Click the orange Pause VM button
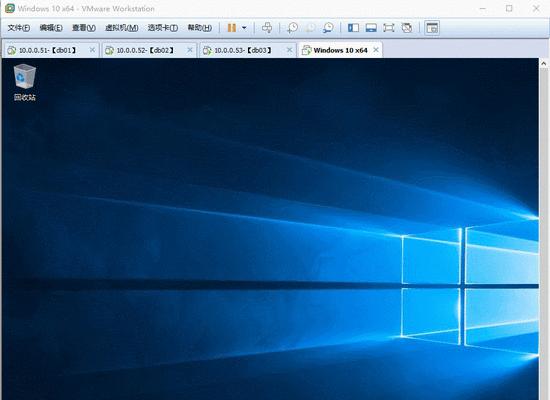Screen dimensions: 550x400 (x=232, y=28)
